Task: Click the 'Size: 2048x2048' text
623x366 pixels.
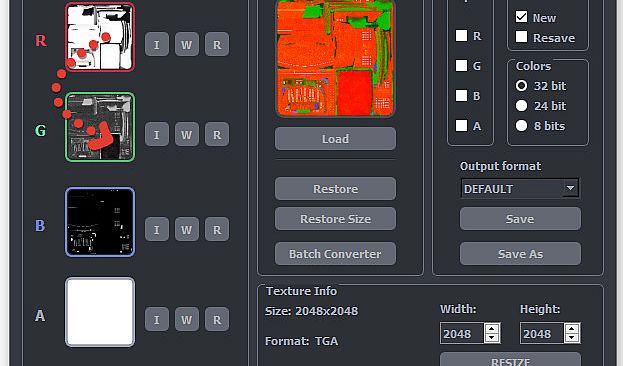Action: [312, 311]
